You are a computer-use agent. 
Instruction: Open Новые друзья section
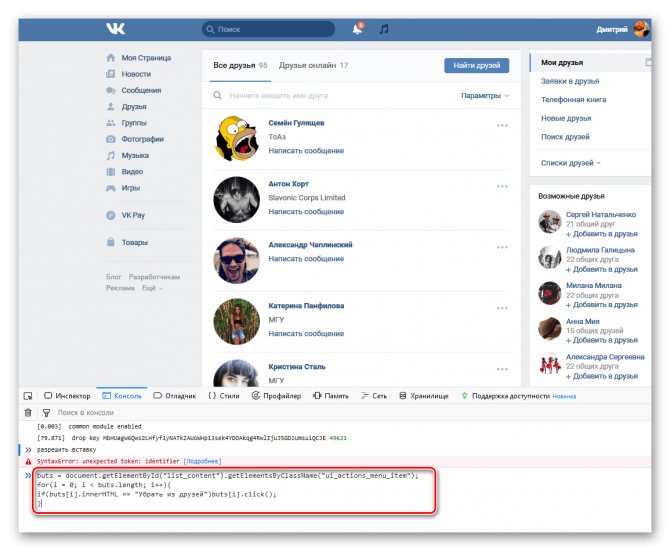coord(566,118)
